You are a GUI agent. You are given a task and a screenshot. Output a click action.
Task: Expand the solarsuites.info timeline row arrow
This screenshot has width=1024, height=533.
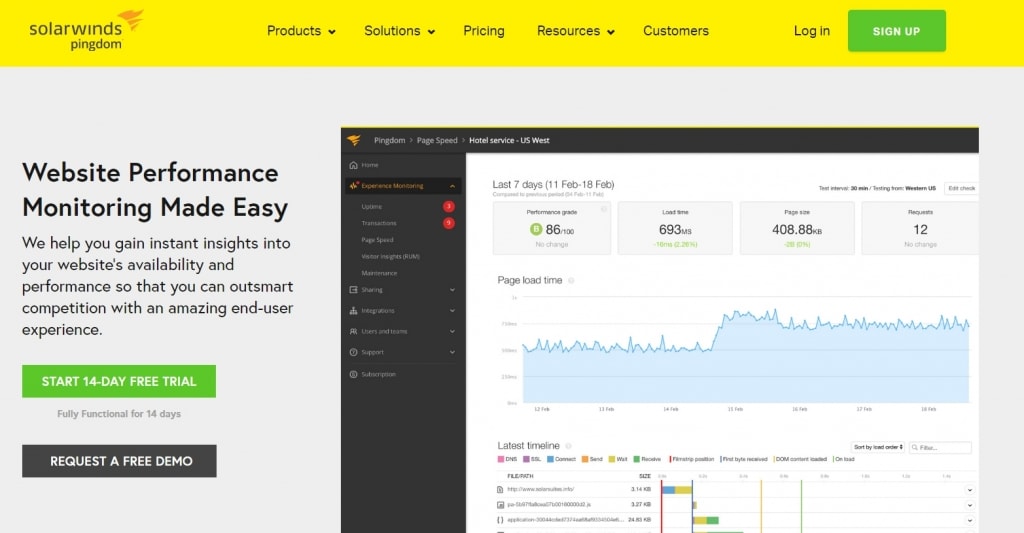[x=969, y=490]
